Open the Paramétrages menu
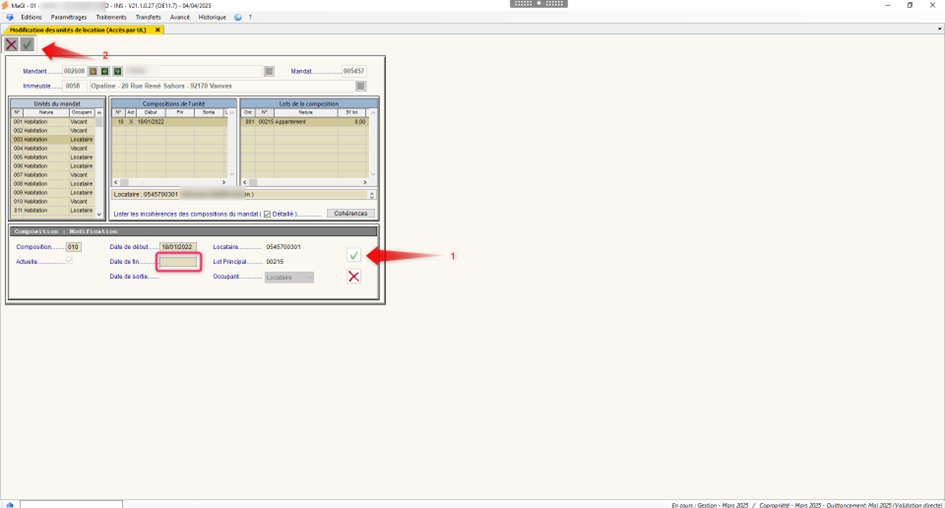945x508 pixels. (x=69, y=17)
